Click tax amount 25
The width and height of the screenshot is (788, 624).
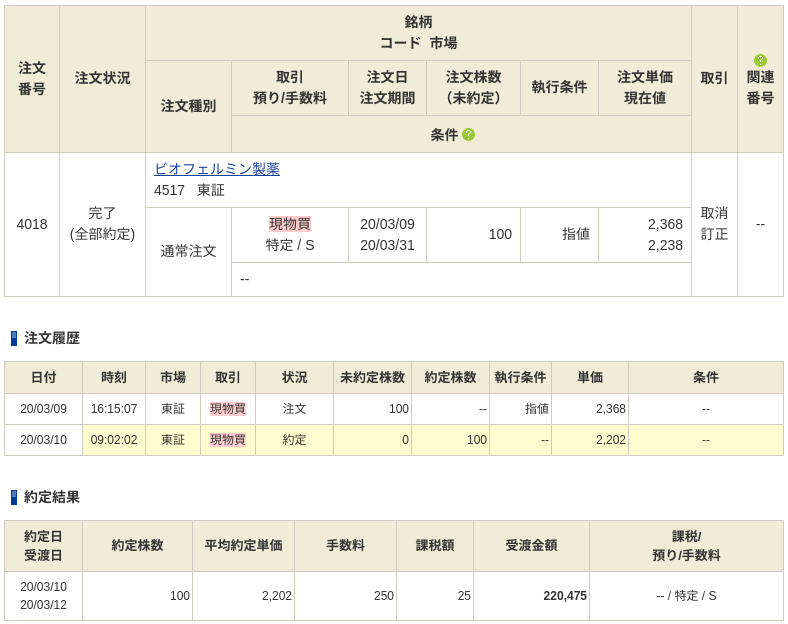(x=464, y=596)
